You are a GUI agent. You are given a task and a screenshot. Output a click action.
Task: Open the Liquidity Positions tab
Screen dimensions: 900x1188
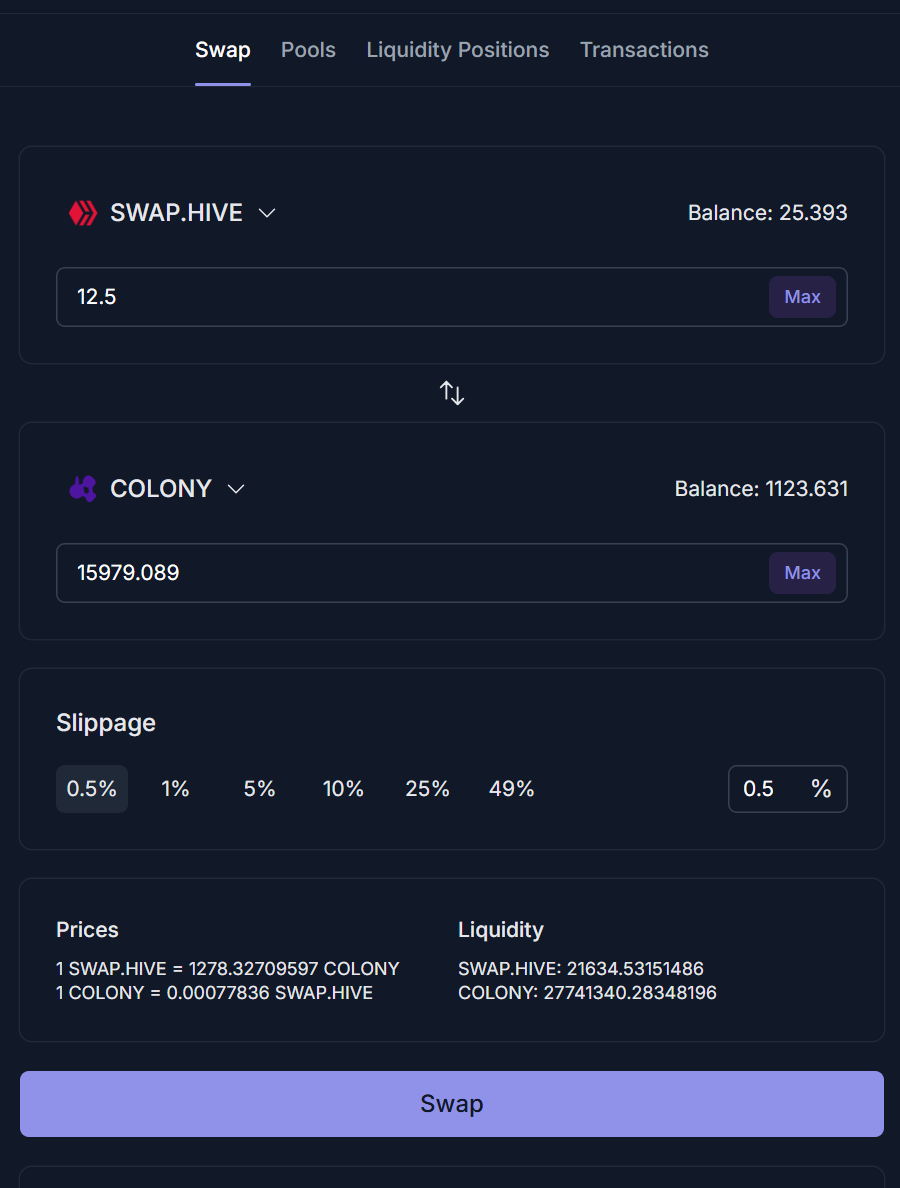[x=458, y=50]
